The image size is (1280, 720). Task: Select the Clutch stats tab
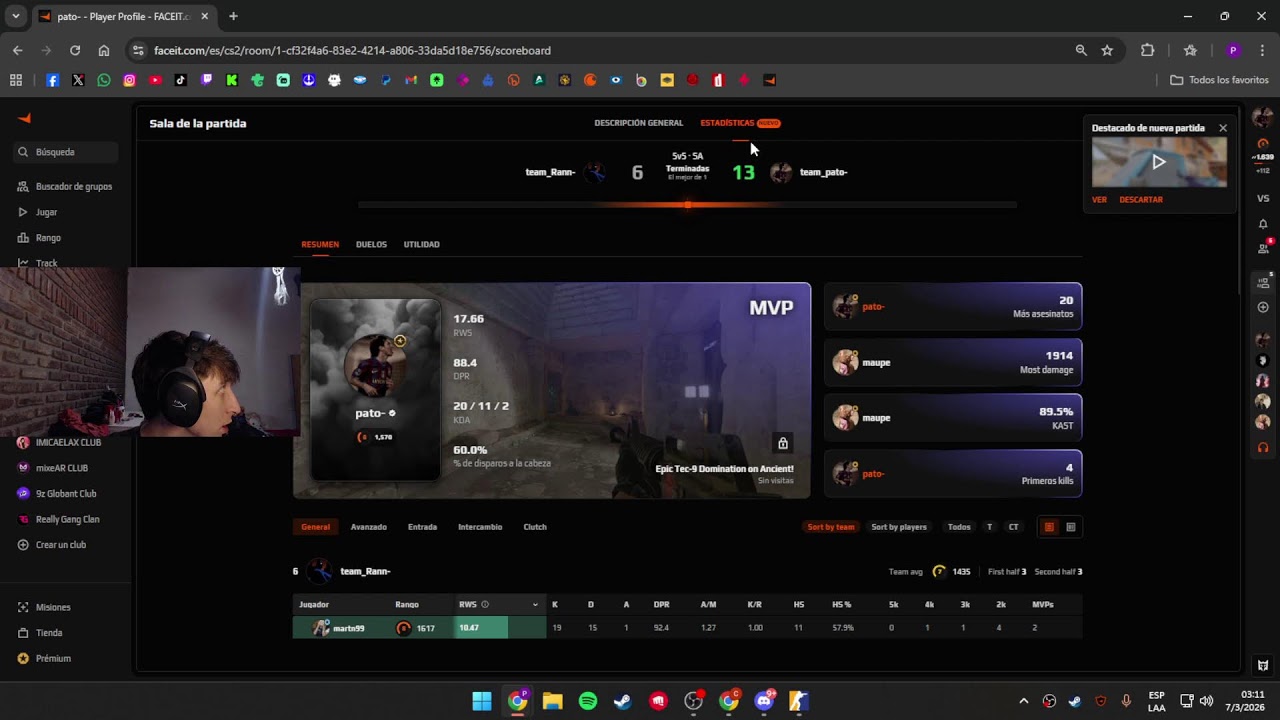point(535,527)
